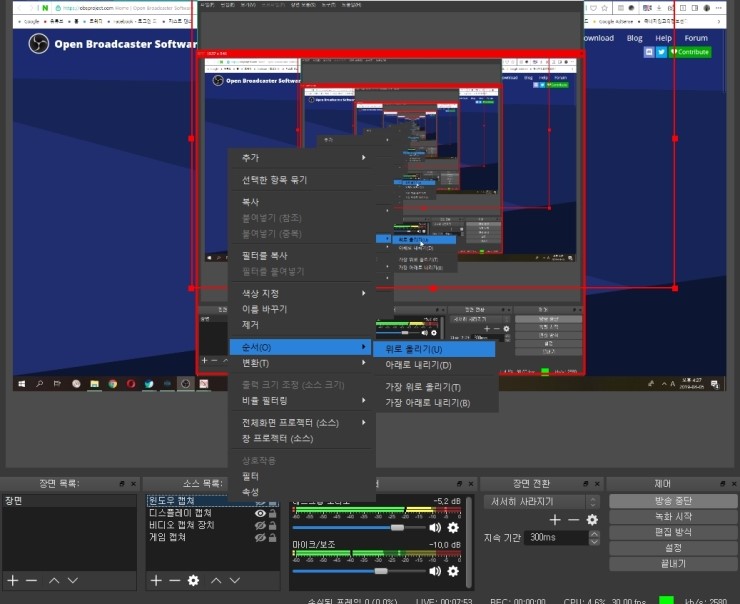Click 녹화 시작 button

(673, 517)
